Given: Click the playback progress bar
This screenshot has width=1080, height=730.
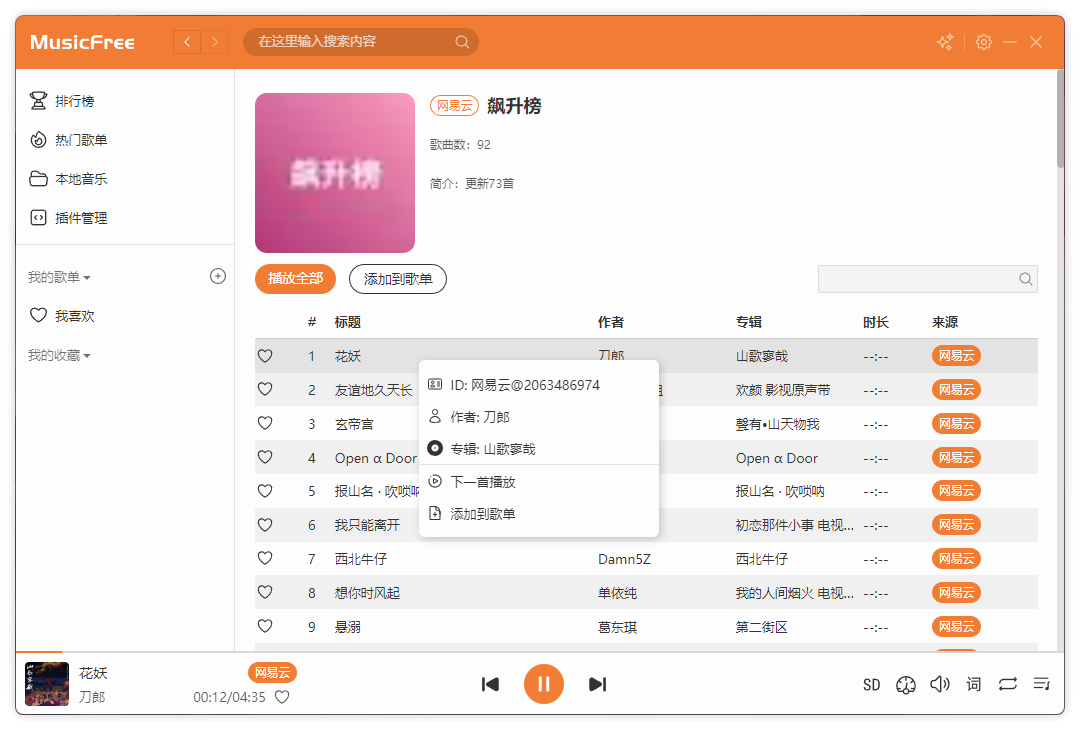Looking at the screenshot, I should click(x=540, y=651).
